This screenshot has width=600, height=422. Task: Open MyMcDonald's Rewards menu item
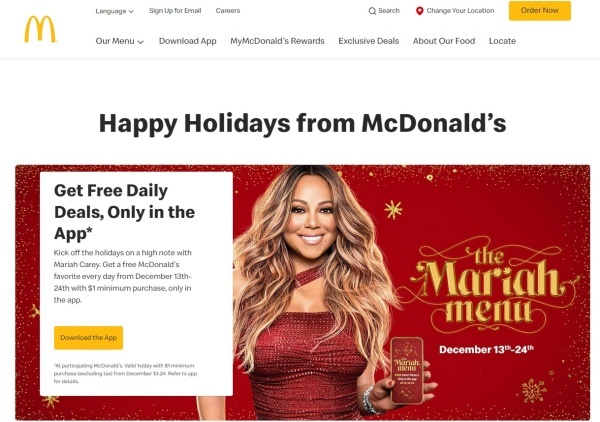[277, 41]
